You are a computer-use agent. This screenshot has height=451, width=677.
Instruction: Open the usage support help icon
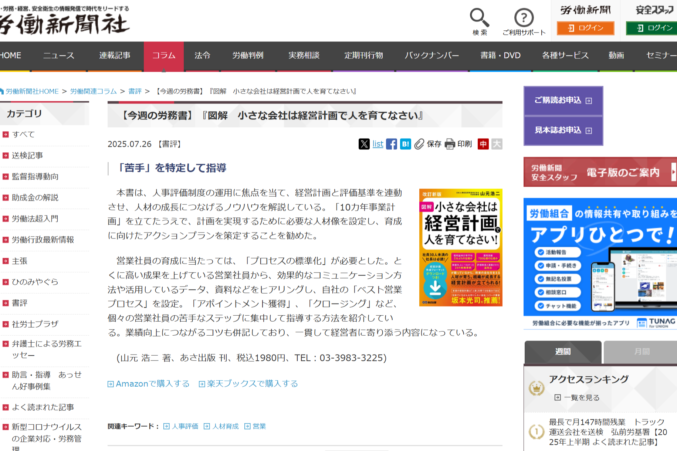pos(524,18)
